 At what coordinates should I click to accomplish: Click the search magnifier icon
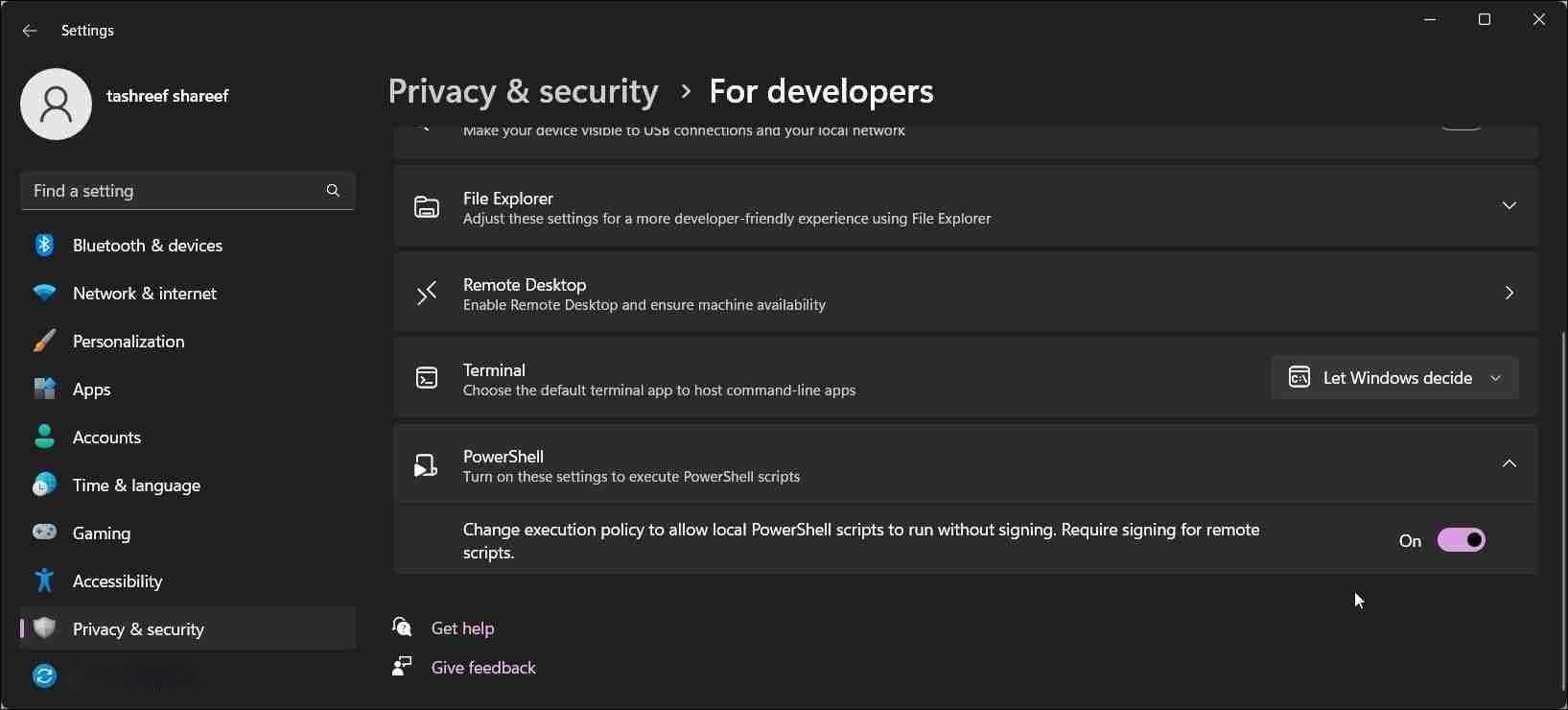[x=333, y=190]
